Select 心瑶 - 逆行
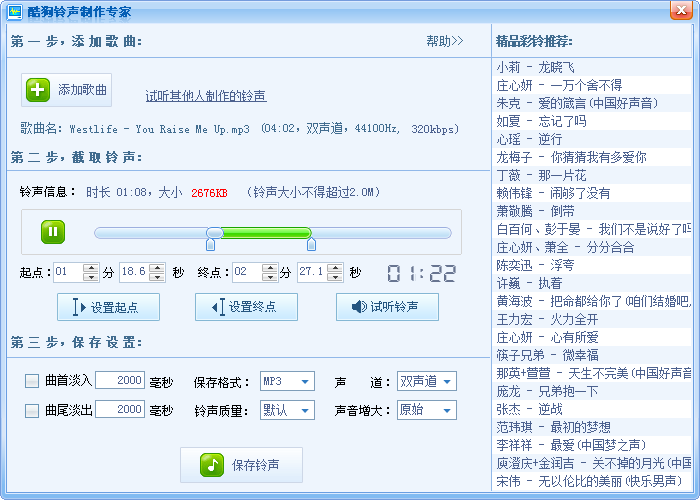Screen dimensions: 700x500 (x=592, y=139)
